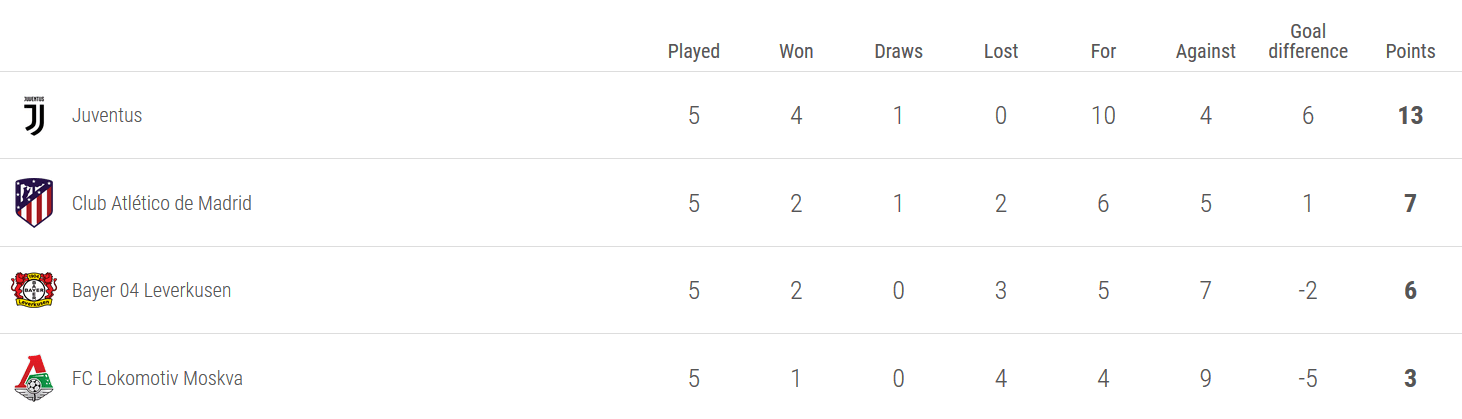Click the Draws column header
The image size is (1462, 419).
(898, 51)
